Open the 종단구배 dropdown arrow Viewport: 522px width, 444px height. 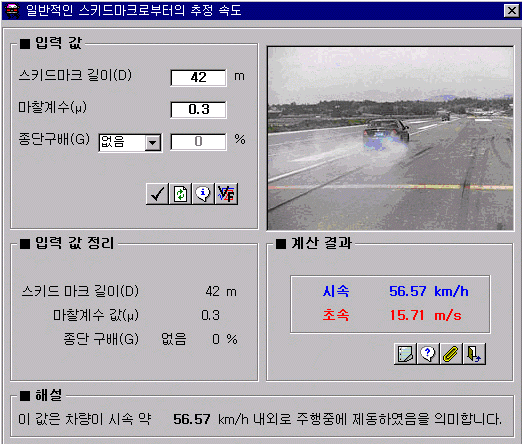153,143
